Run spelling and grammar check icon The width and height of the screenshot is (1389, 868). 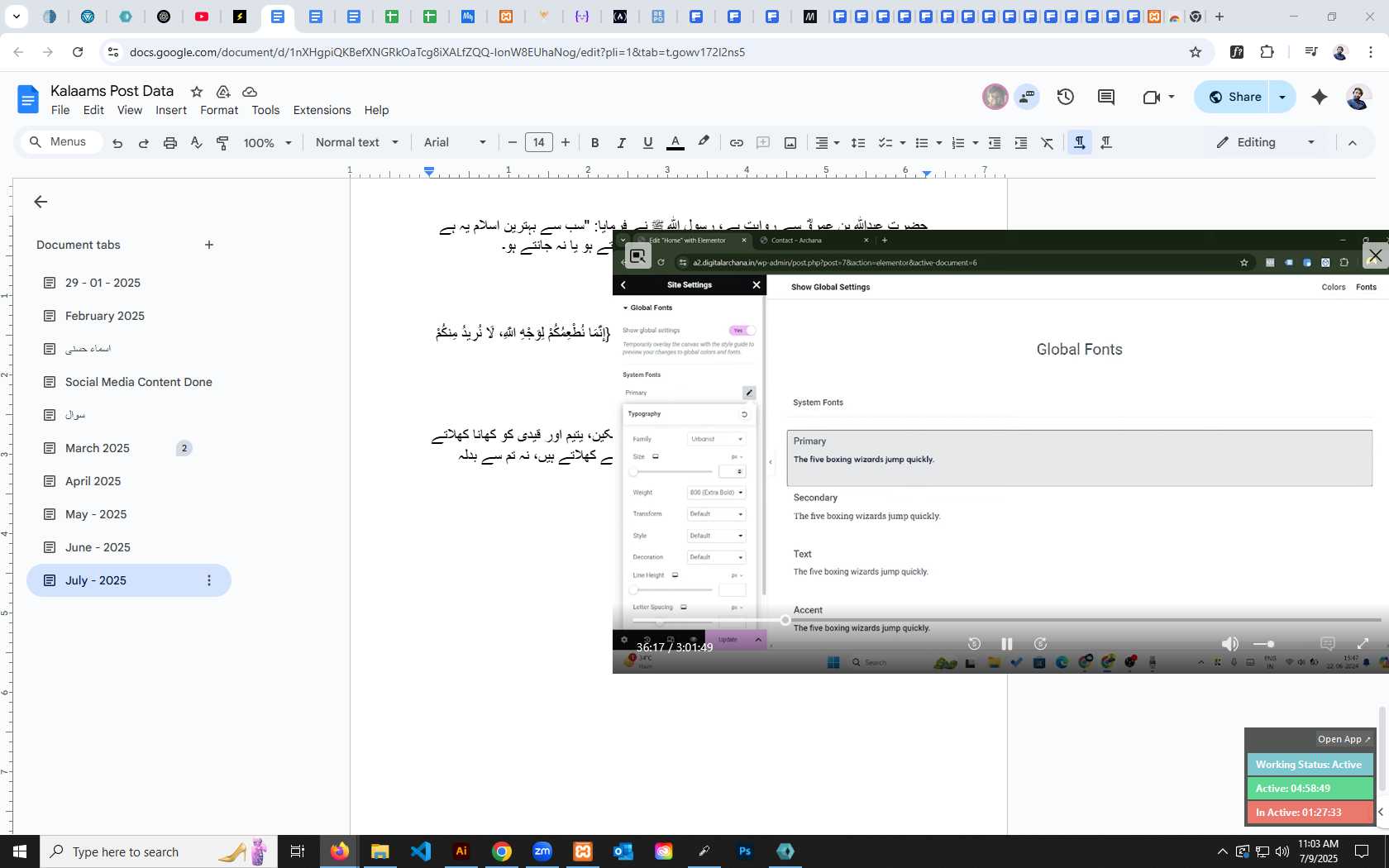tap(197, 143)
